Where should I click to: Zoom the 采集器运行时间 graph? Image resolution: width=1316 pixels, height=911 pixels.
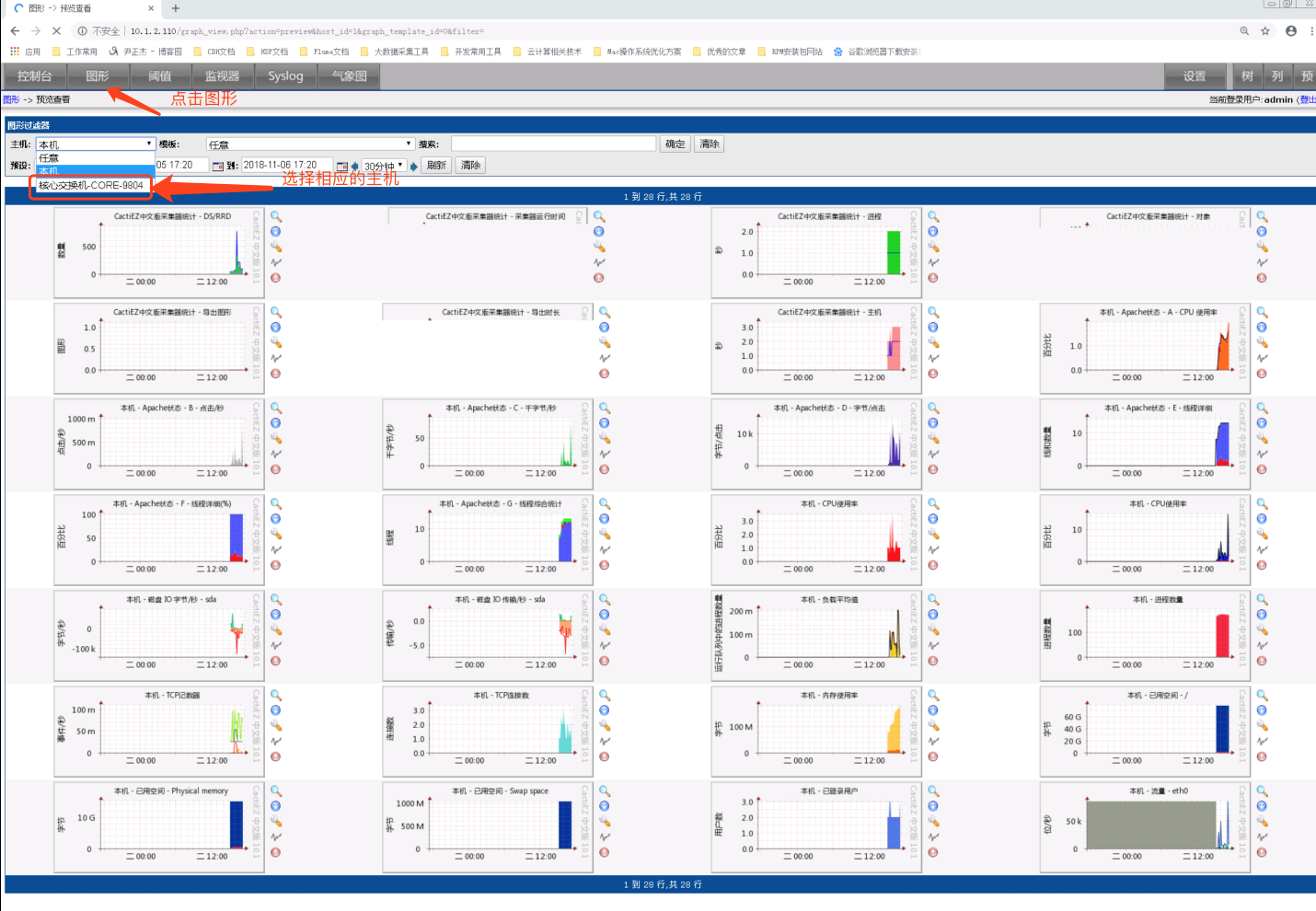pos(599,217)
